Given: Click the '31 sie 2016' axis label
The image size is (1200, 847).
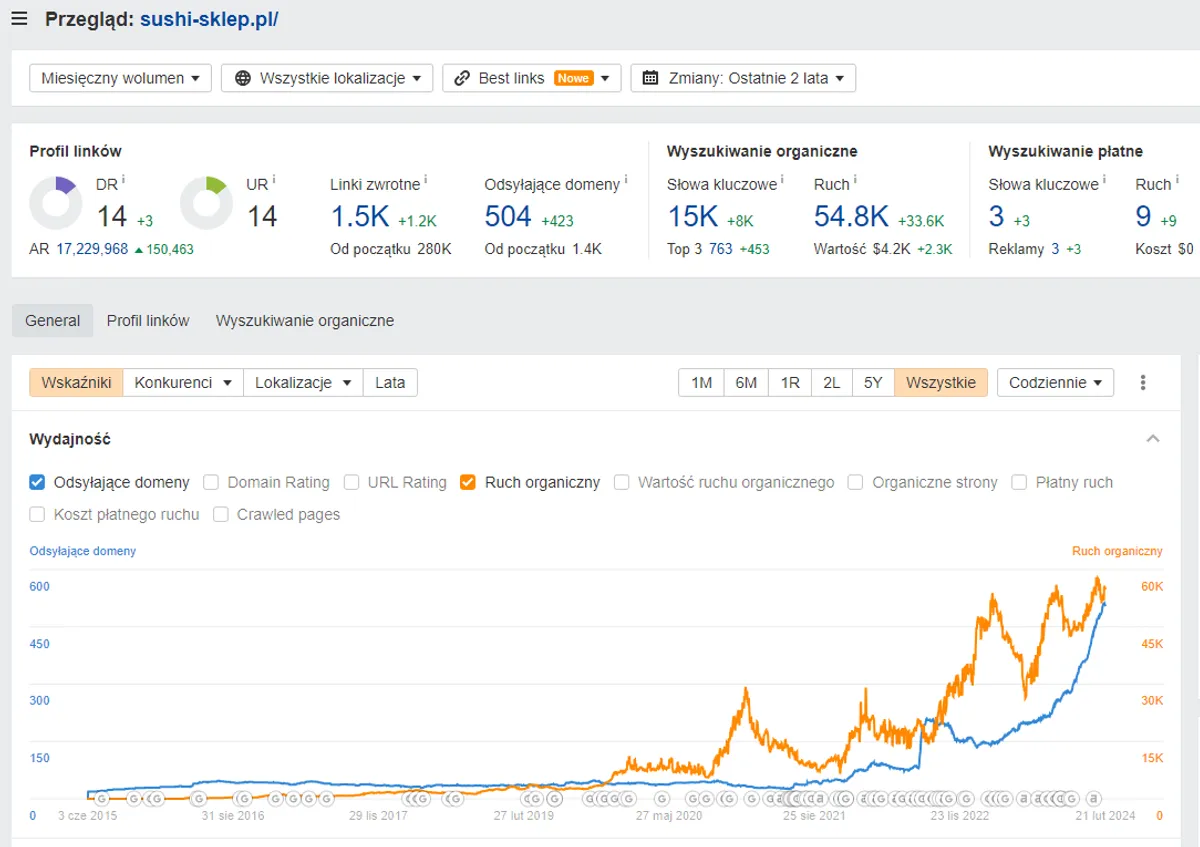Looking at the screenshot, I should tap(233, 816).
